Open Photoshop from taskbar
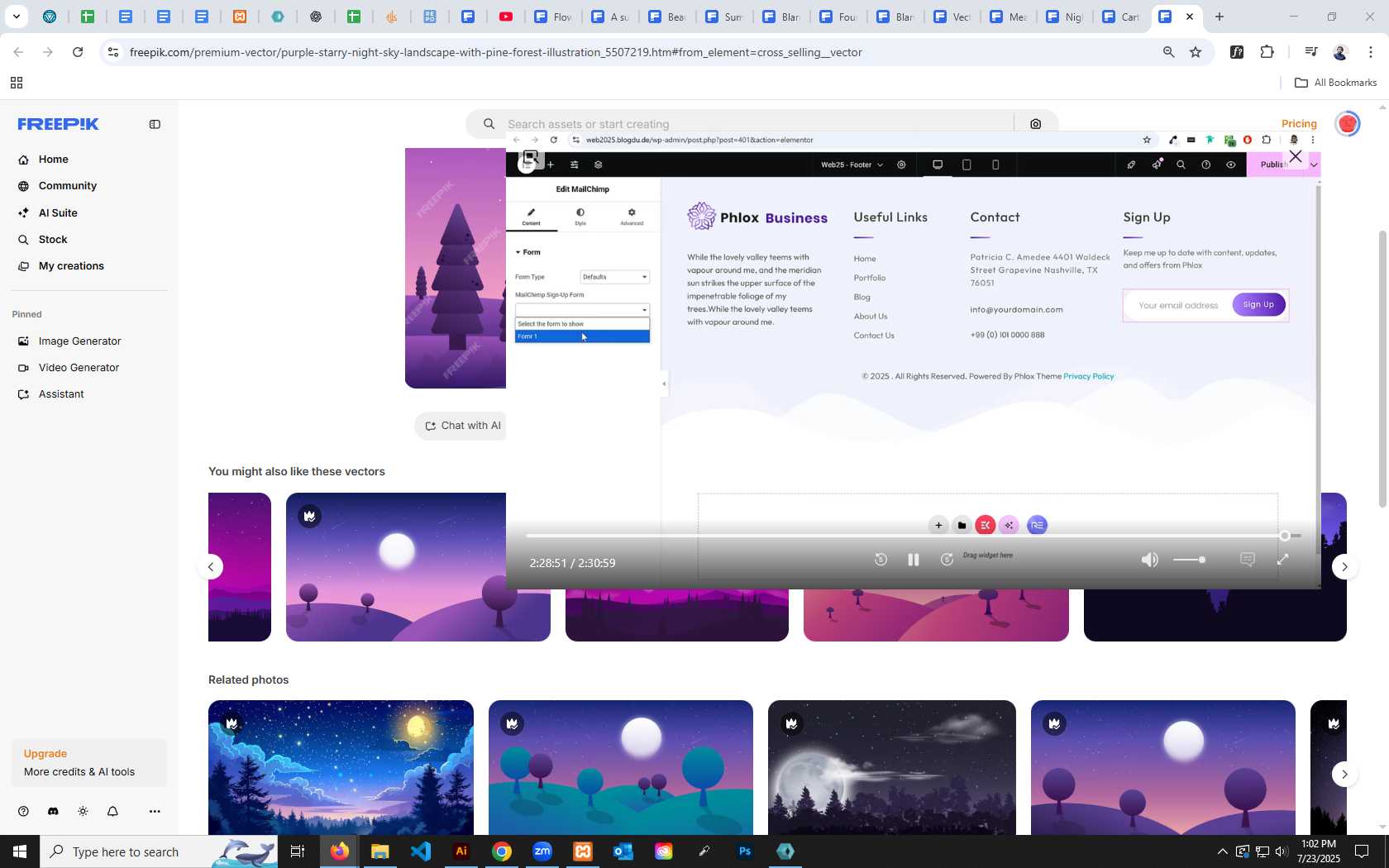 (x=745, y=851)
